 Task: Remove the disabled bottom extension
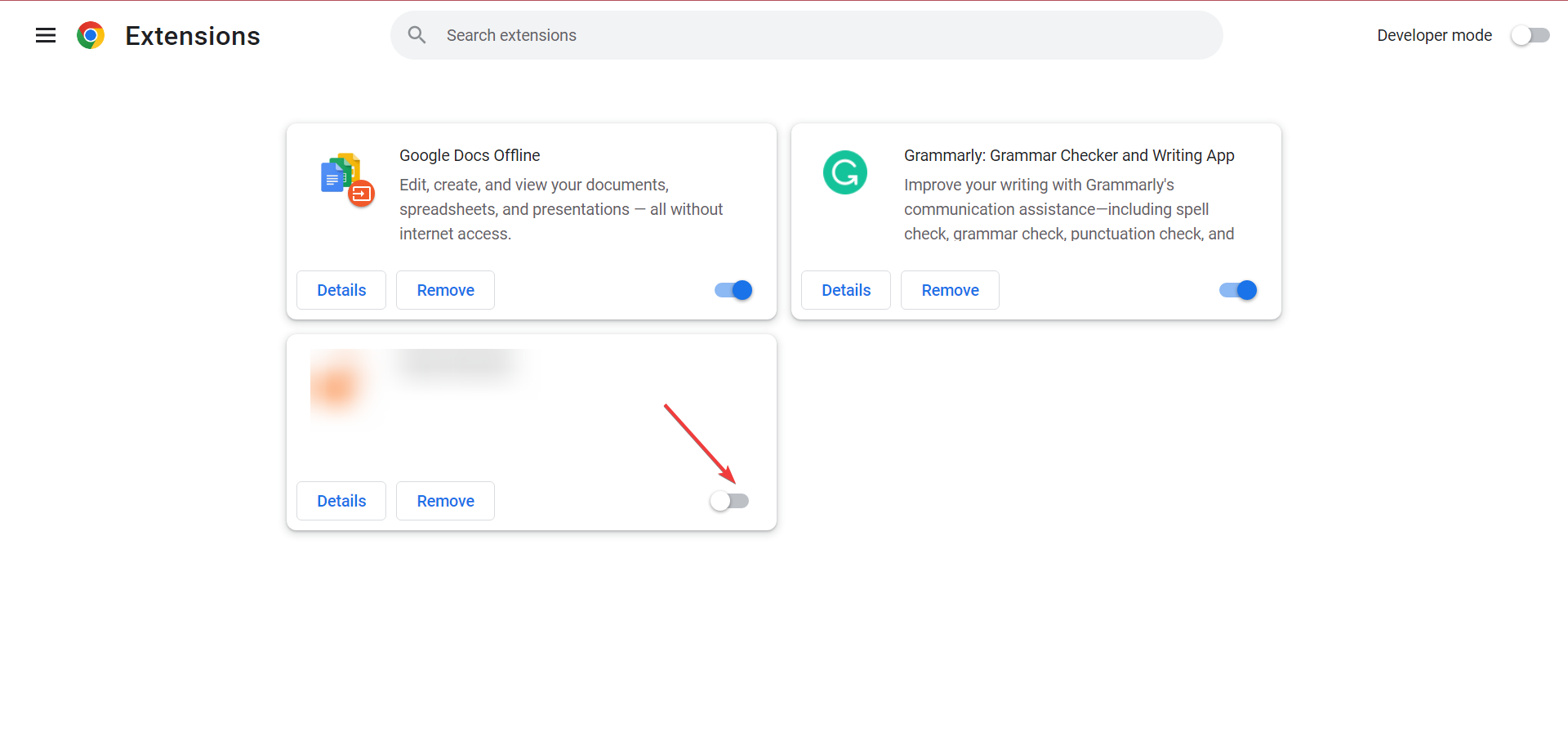445,500
